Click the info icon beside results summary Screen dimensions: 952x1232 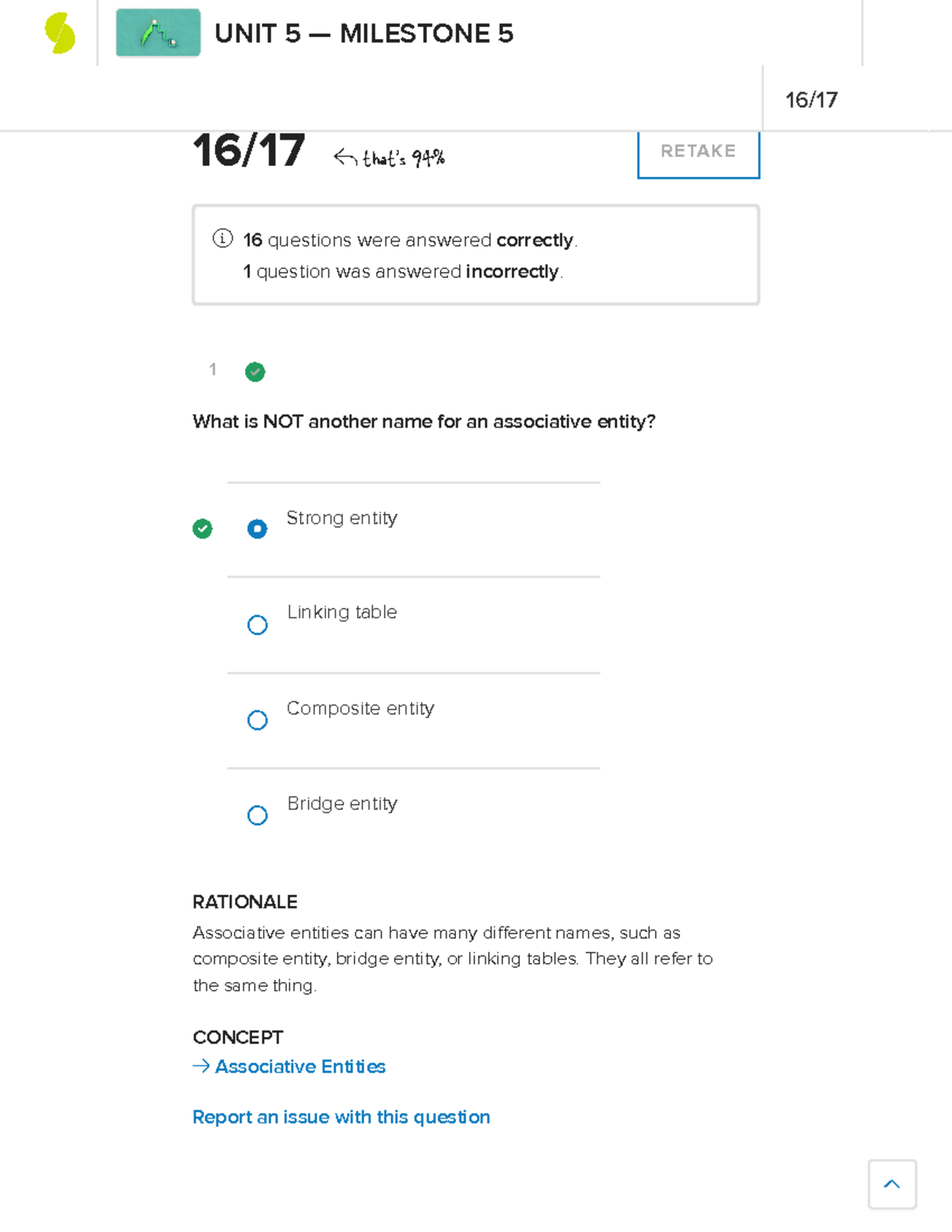pyautogui.click(x=222, y=239)
